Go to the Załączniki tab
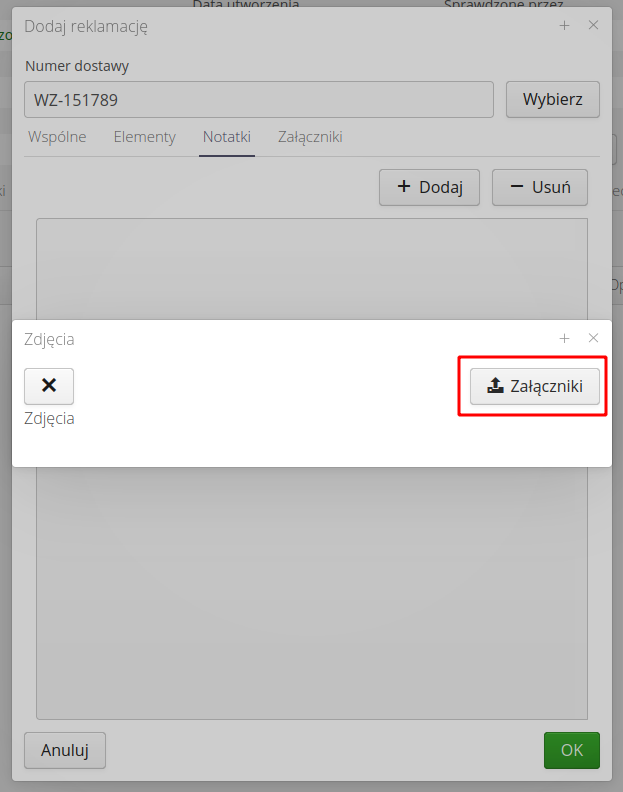 tap(310, 137)
